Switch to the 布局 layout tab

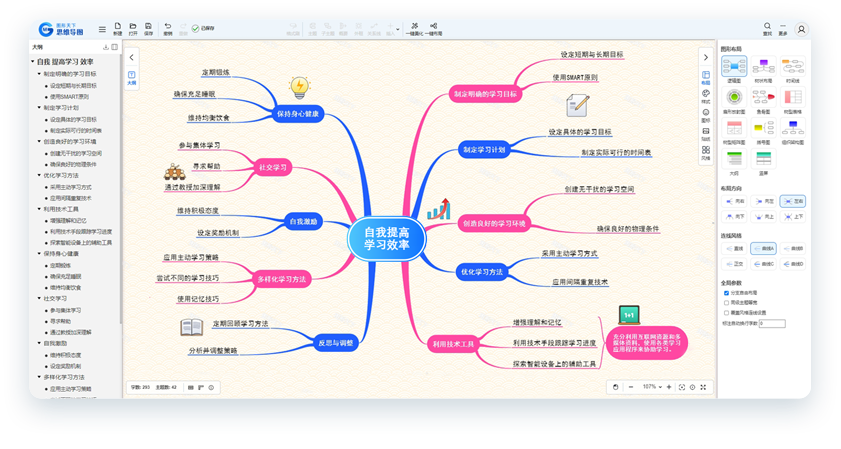click(705, 77)
